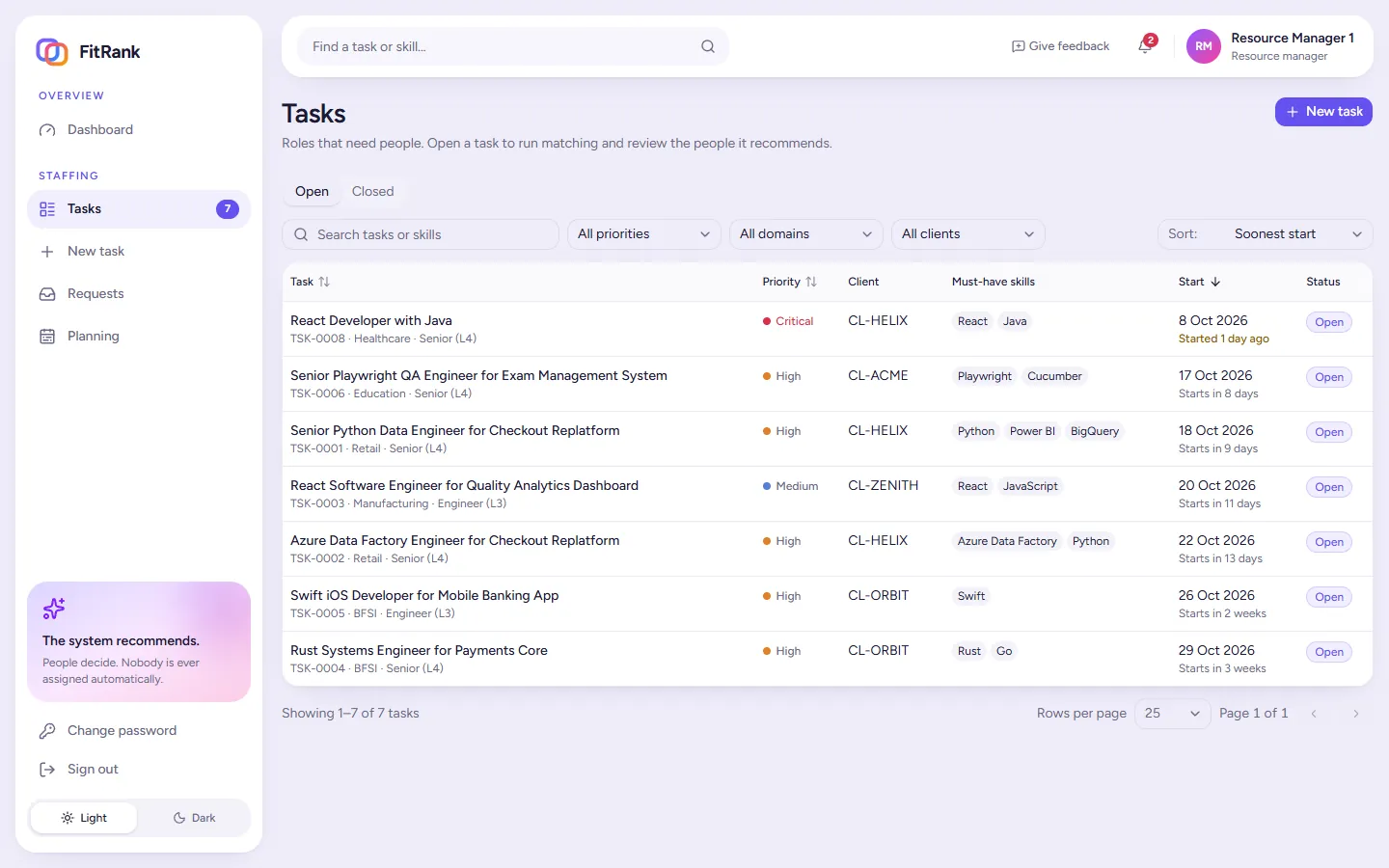Focus the Search tasks or skills field
Screen dimensions: 1389x868
[x=421, y=234]
